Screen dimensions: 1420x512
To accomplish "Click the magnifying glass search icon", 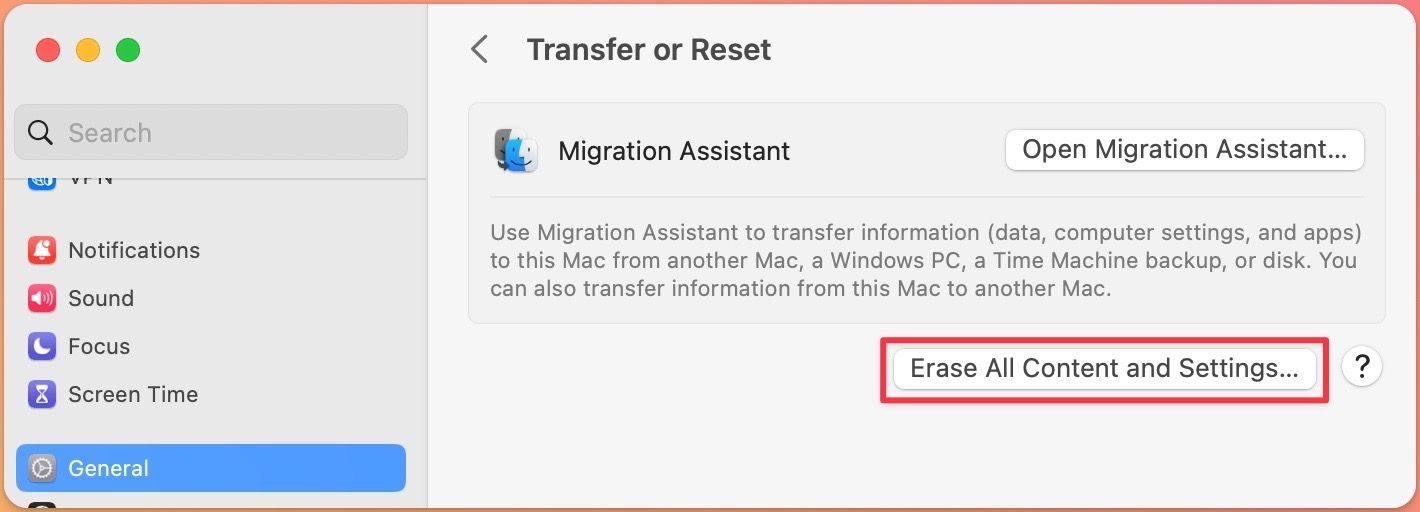I will point(41,132).
